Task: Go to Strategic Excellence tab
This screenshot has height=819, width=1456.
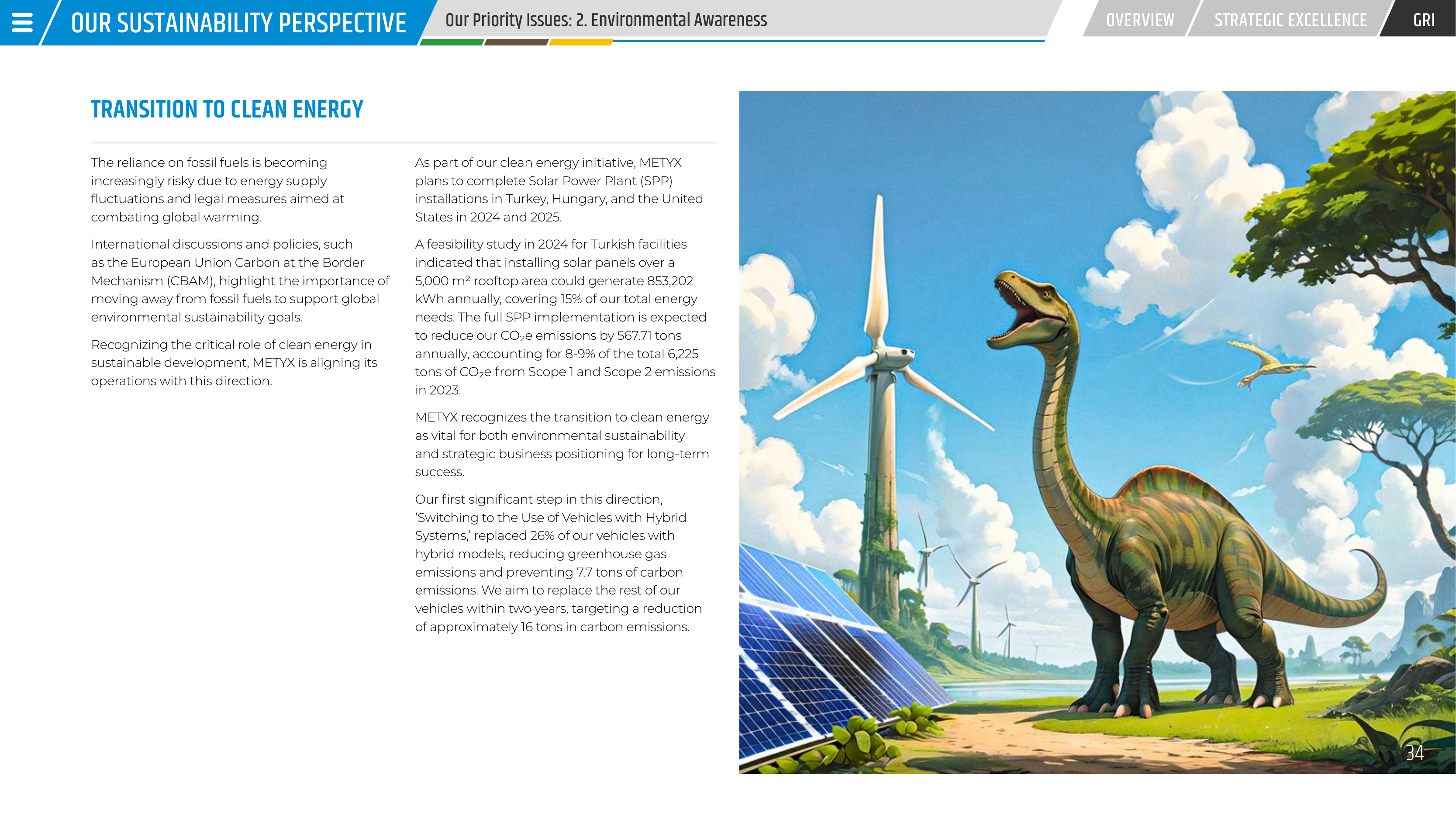Action: (x=1290, y=21)
